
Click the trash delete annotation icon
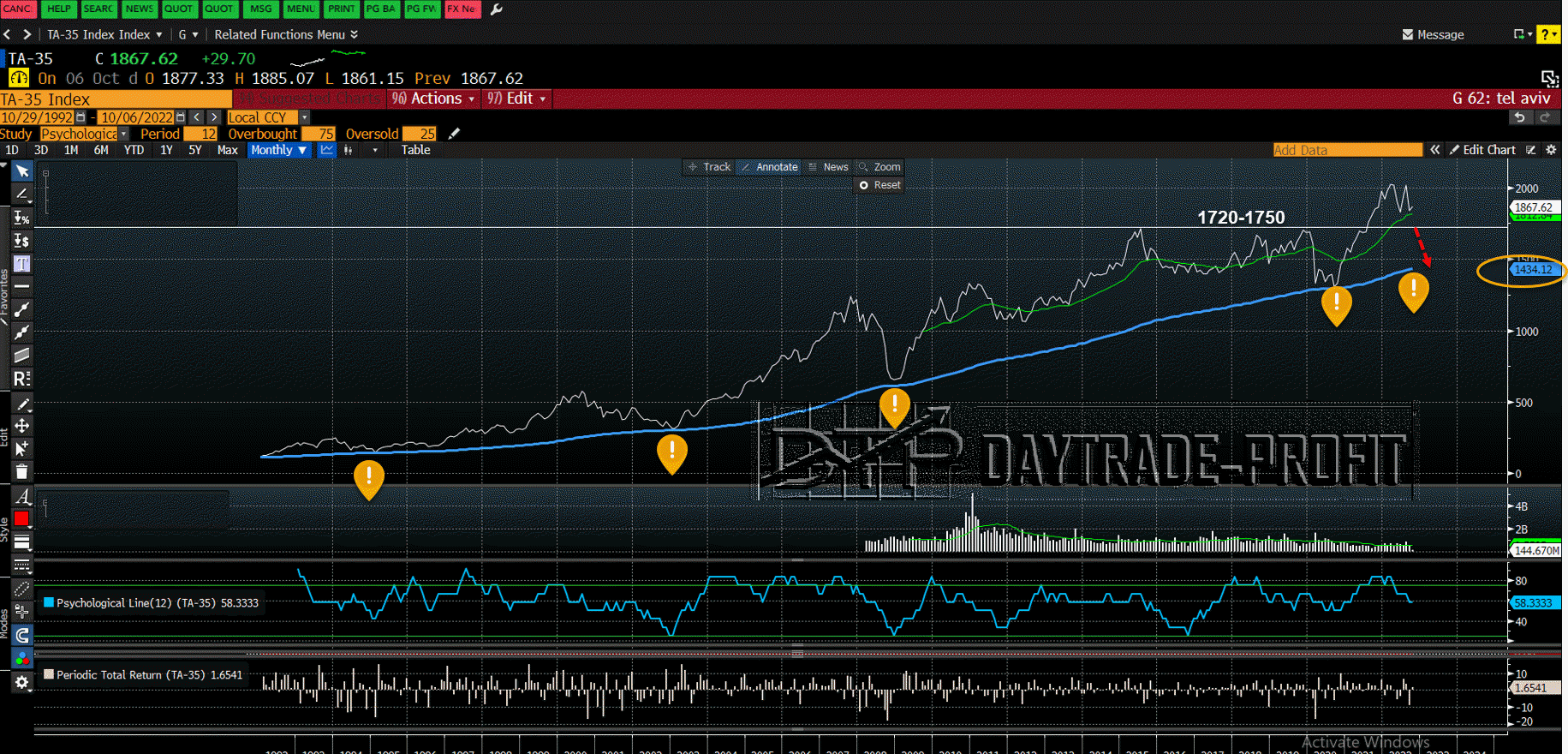(22, 471)
